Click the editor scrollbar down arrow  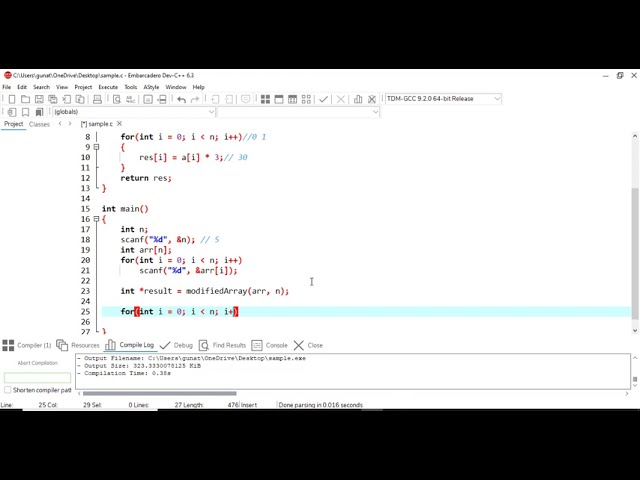[635, 330]
